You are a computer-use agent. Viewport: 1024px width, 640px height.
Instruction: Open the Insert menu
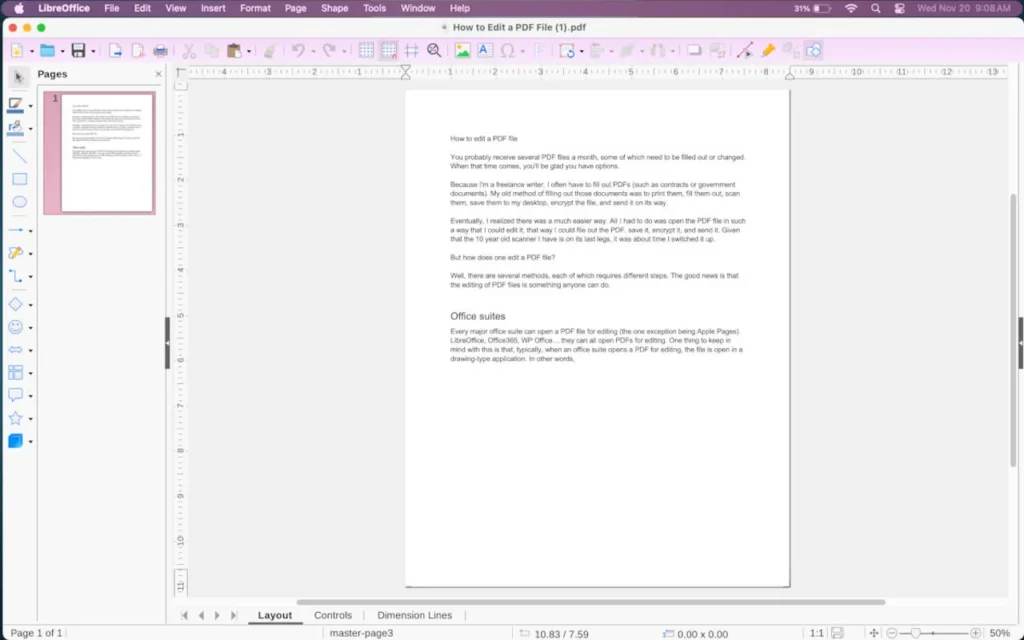[x=213, y=8]
